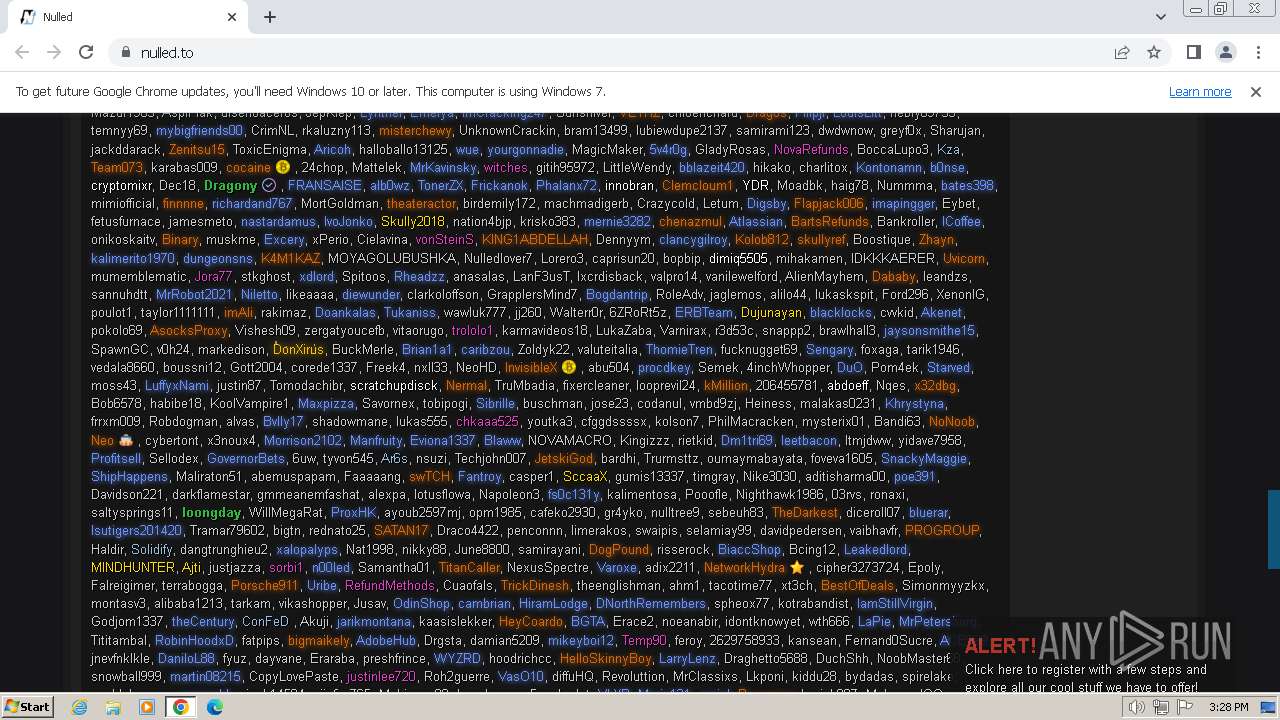Switch to Chrome in the taskbar
1280x720 pixels.
coord(181,707)
